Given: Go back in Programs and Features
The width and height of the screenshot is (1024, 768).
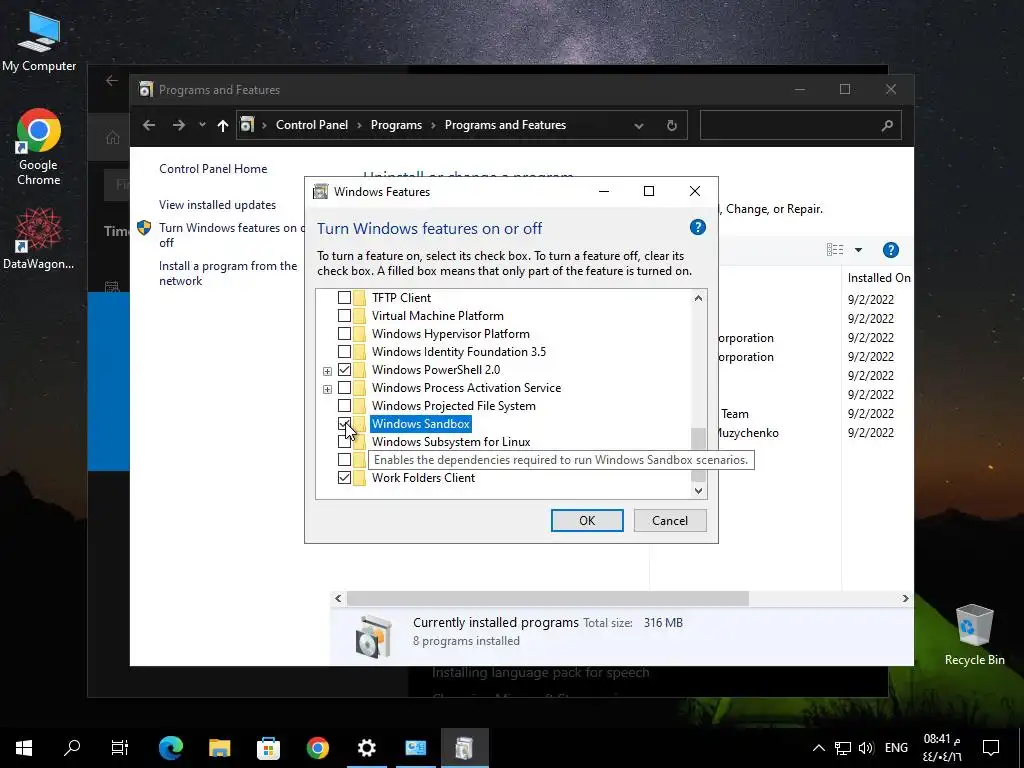Looking at the screenshot, I should coord(149,125).
